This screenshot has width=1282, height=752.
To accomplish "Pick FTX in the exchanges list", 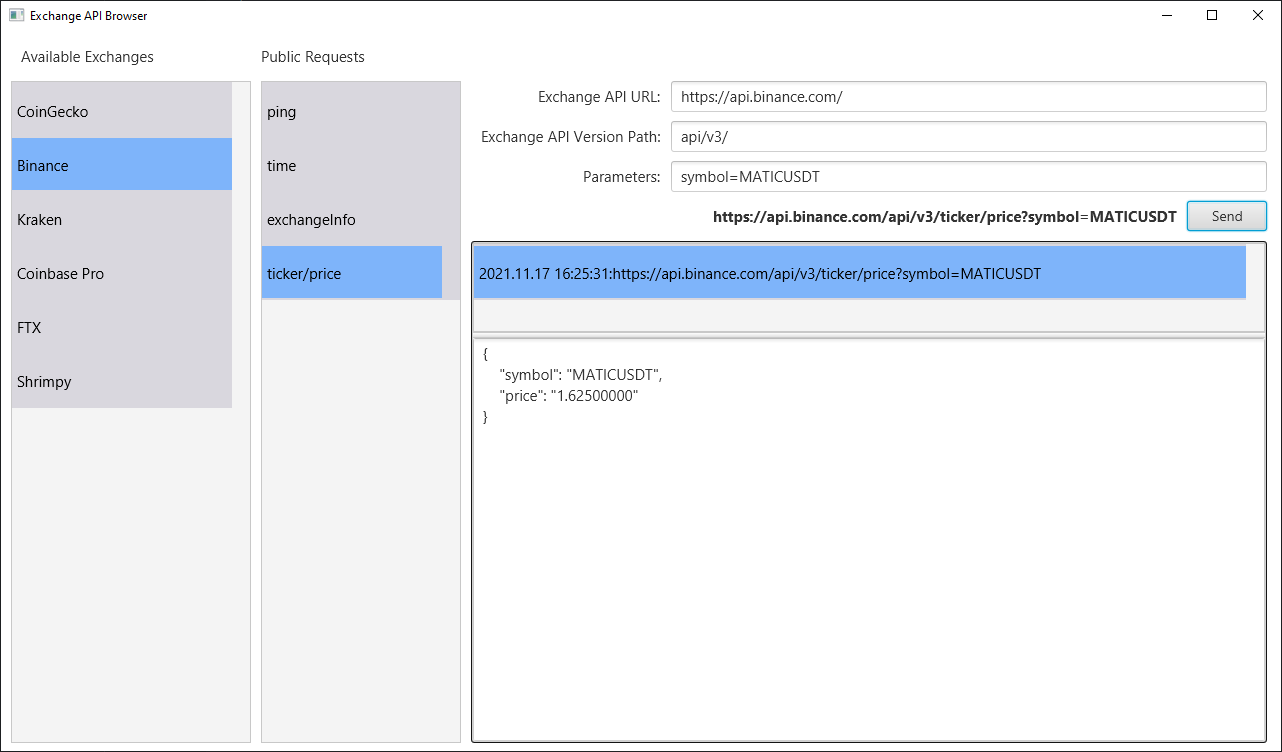I will (x=121, y=328).
